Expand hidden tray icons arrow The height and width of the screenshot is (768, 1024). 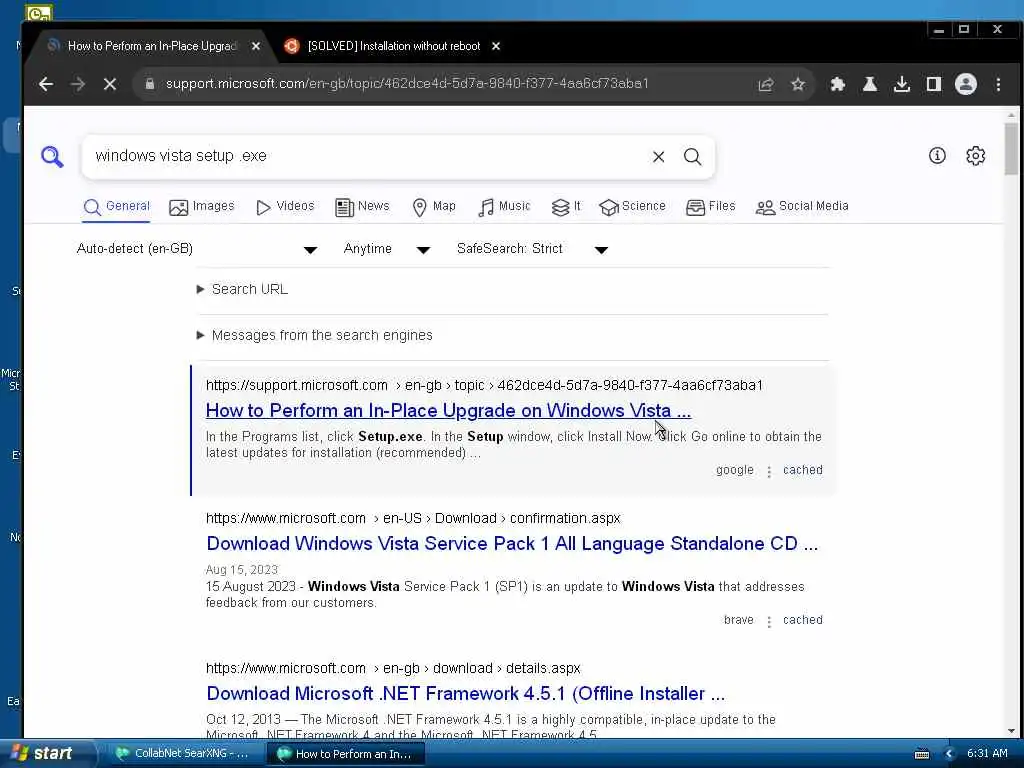(950, 754)
